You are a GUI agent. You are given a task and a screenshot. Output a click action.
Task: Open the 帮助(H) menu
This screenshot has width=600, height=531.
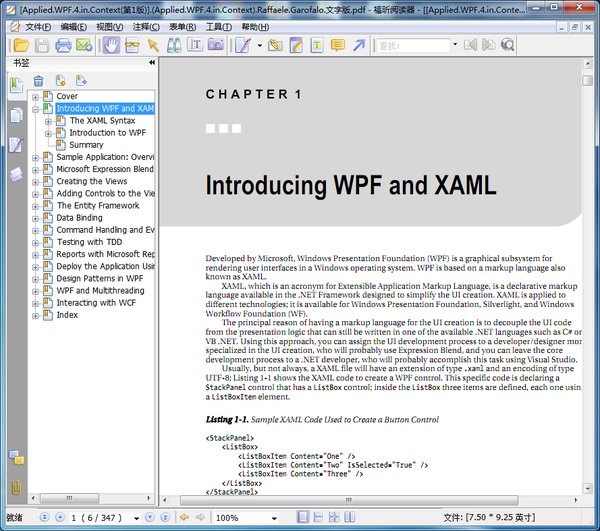click(255, 27)
